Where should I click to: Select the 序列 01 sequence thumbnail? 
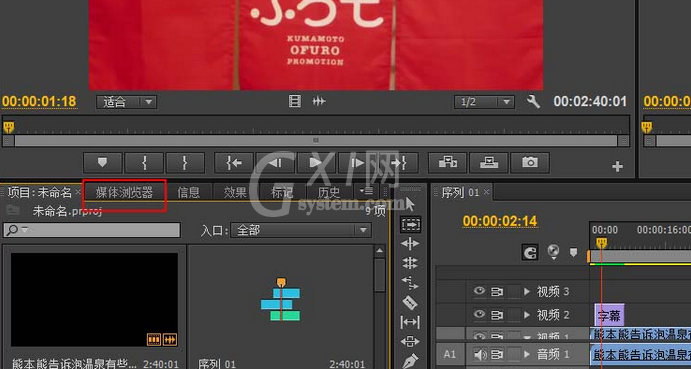coord(281,300)
